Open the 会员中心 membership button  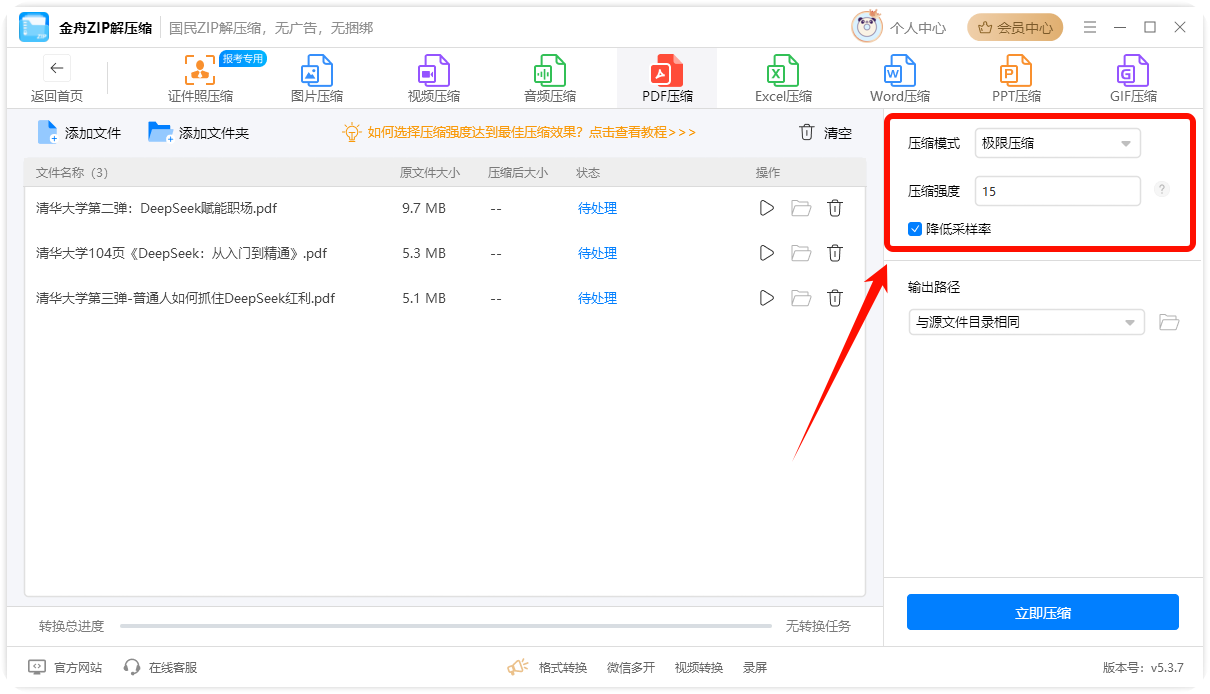1015,28
